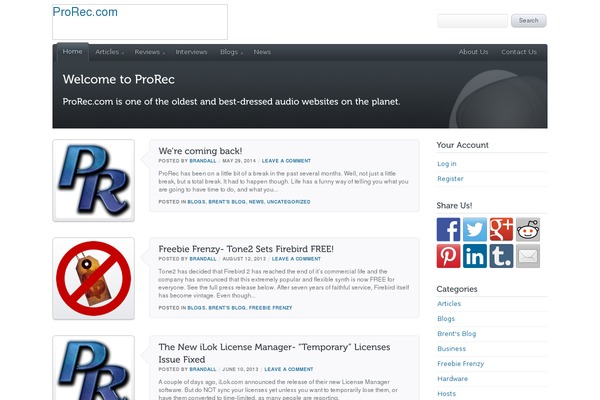The width and height of the screenshot is (600, 400).
Task: Share the site on Twitter
Action: coord(474,229)
